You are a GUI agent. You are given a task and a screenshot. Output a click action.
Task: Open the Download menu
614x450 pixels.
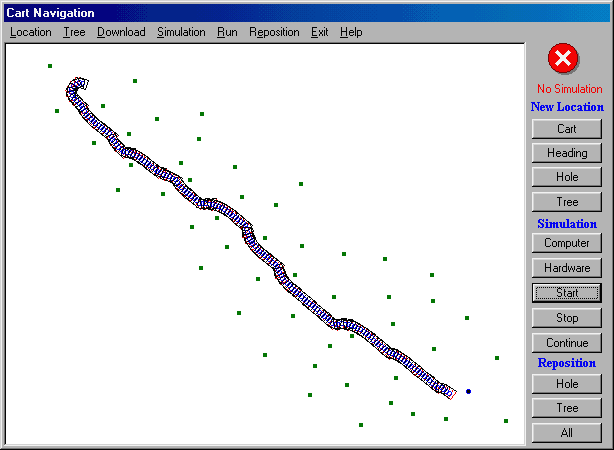121,32
